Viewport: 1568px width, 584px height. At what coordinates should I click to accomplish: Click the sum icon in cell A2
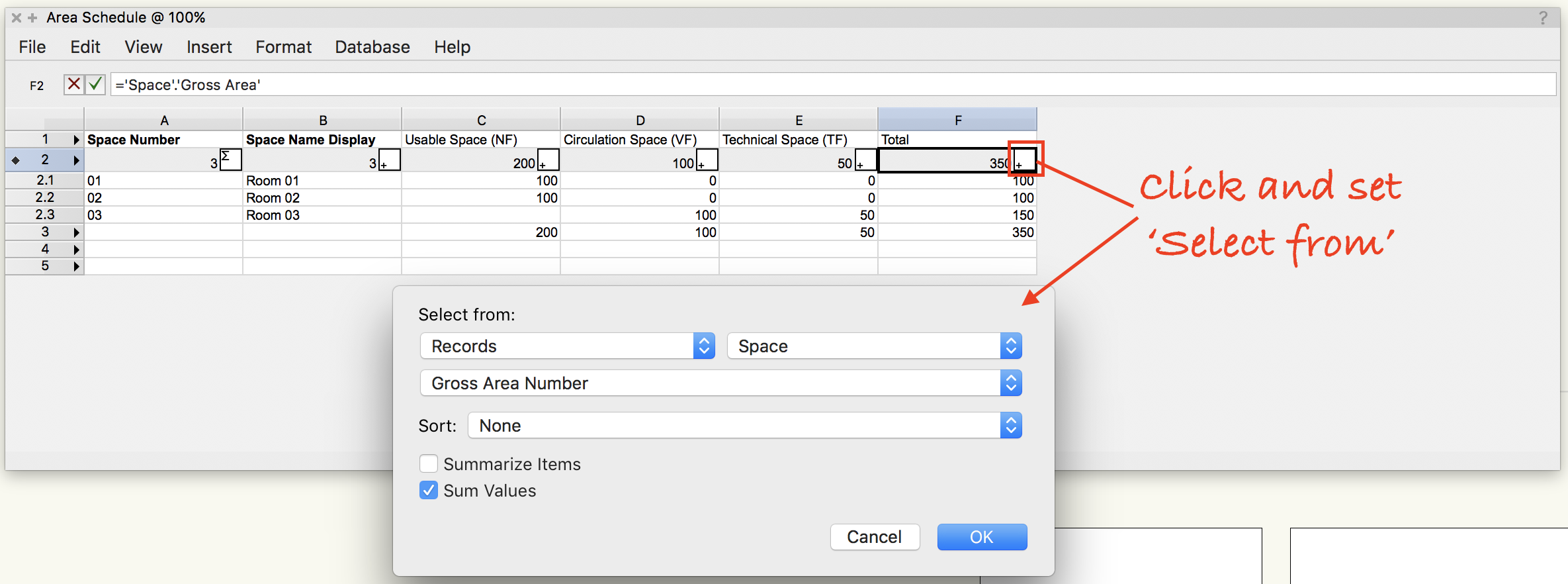pyautogui.click(x=230, y=160)
